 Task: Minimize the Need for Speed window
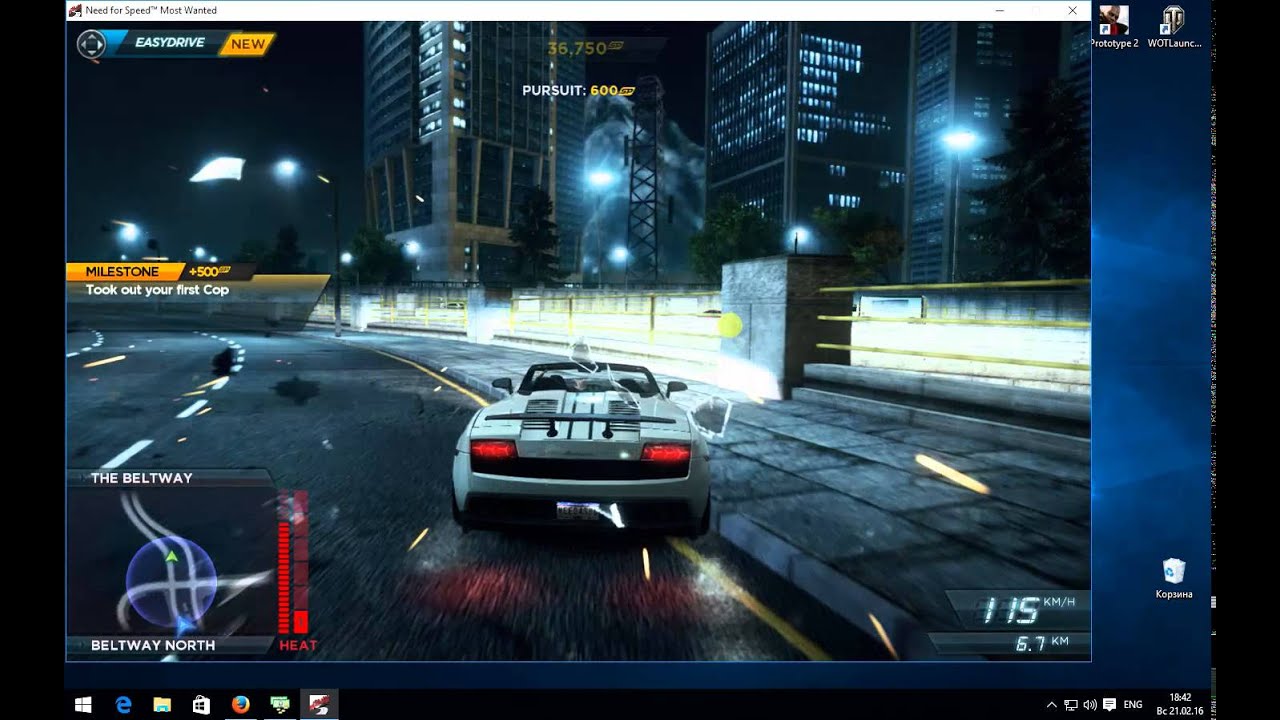click(1000, 10)
